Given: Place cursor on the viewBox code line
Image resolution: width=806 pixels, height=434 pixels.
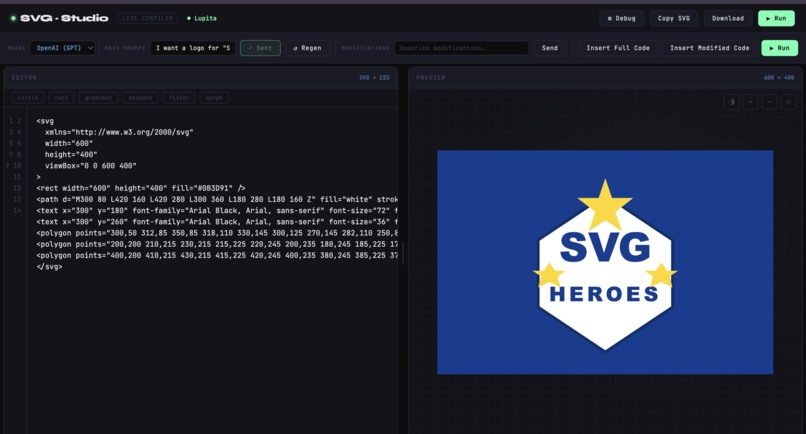Looking at the screenshot, I should [x=90, y=166].
